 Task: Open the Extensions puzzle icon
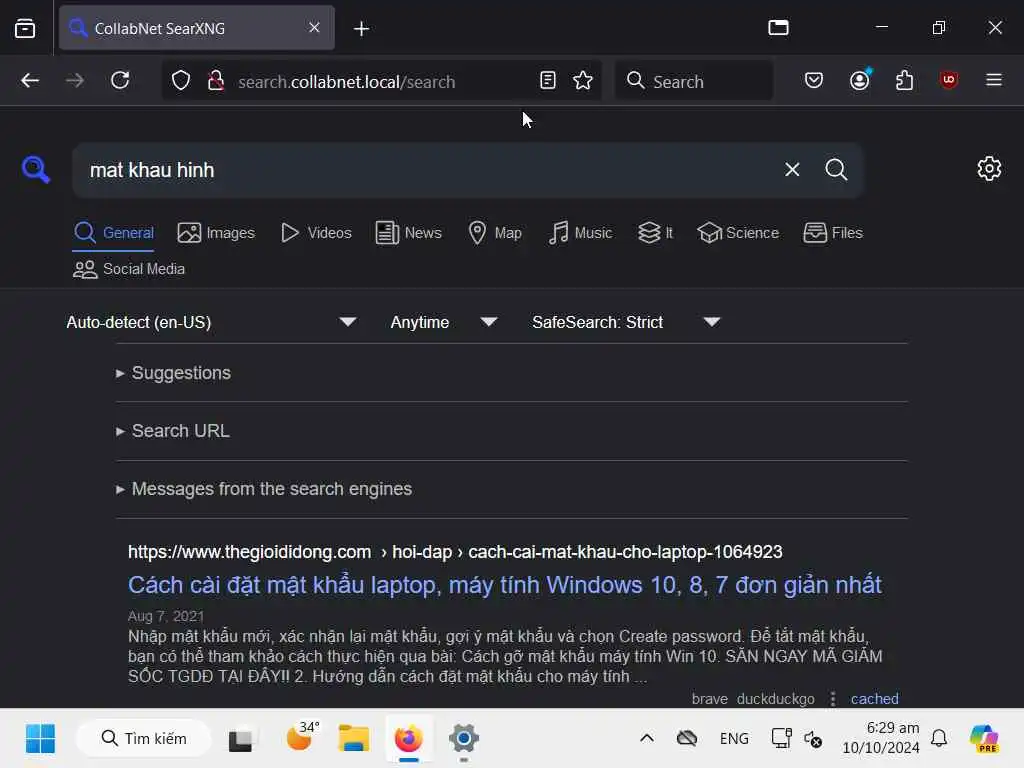(904, 80)
